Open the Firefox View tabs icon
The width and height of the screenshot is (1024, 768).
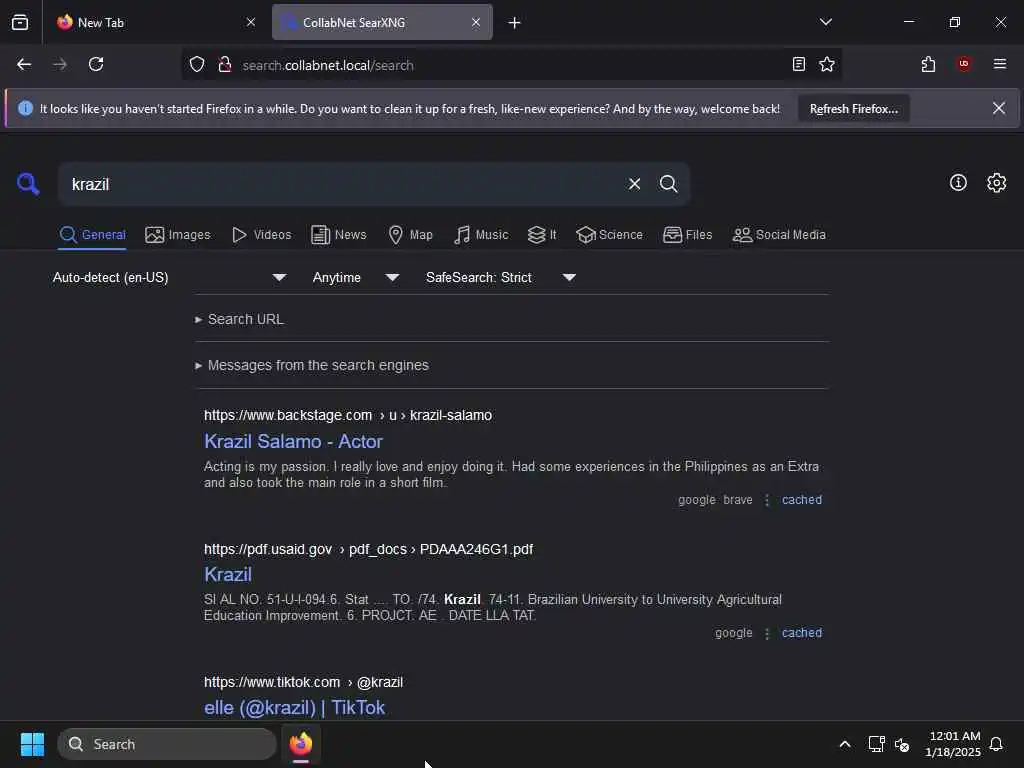tap(20, 22)
